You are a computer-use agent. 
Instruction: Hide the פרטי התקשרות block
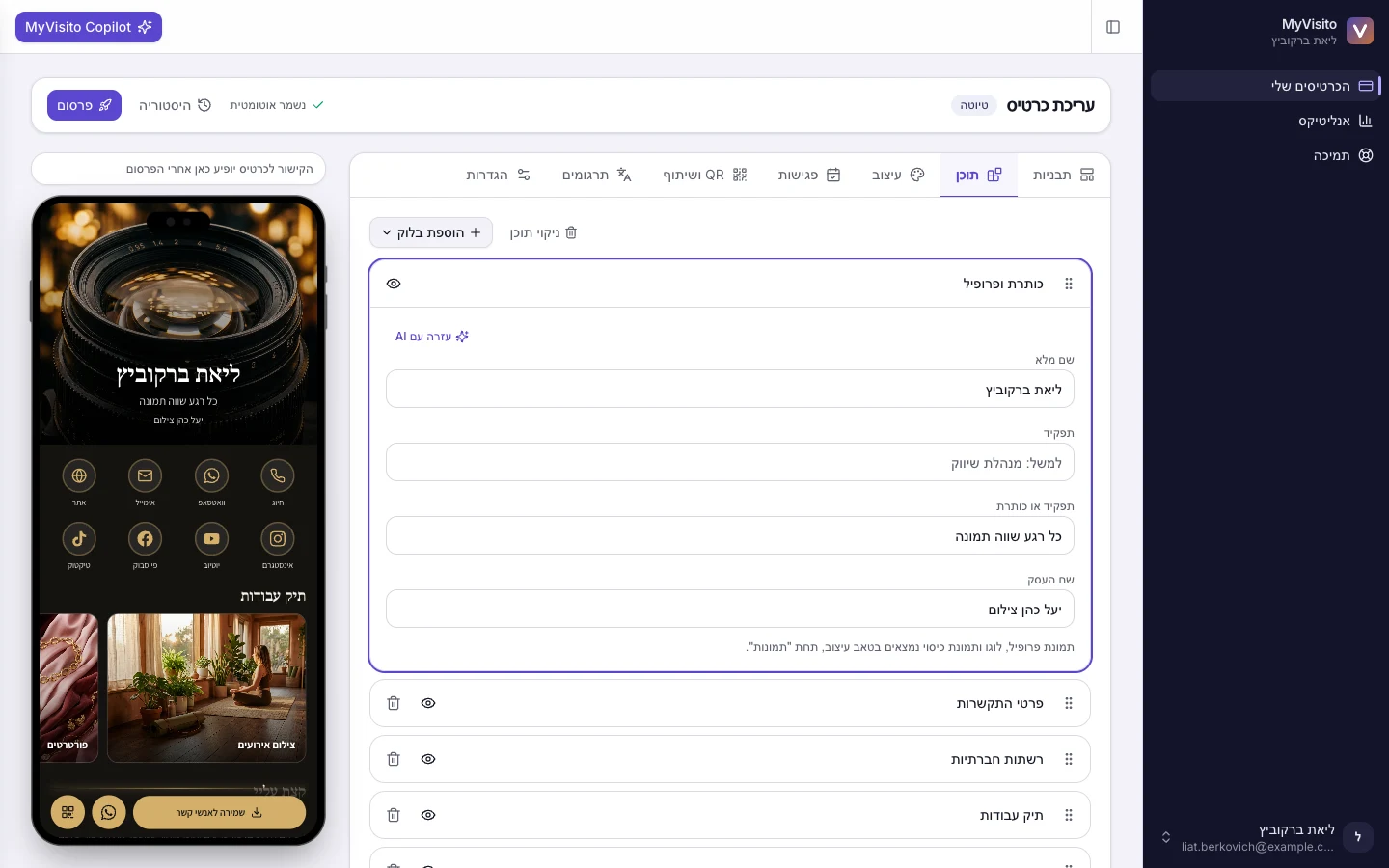428,703
